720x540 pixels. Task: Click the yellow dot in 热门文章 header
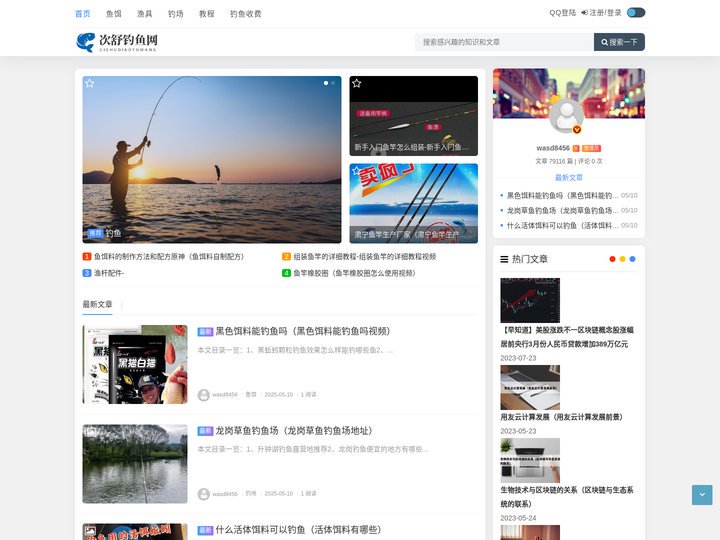tap(622, 259)
